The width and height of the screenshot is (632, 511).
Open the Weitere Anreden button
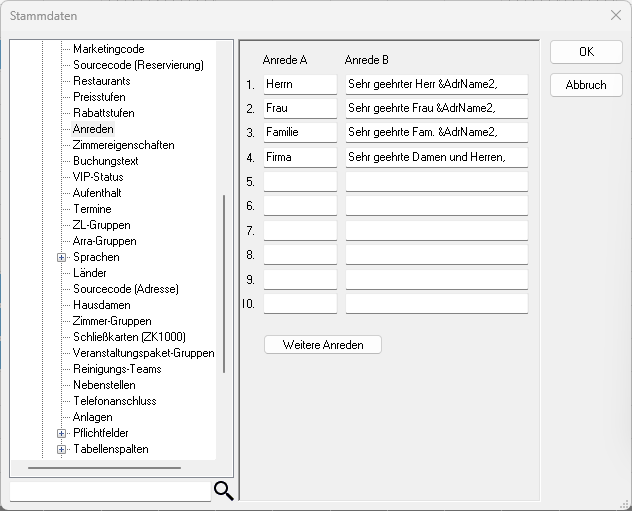323,345
